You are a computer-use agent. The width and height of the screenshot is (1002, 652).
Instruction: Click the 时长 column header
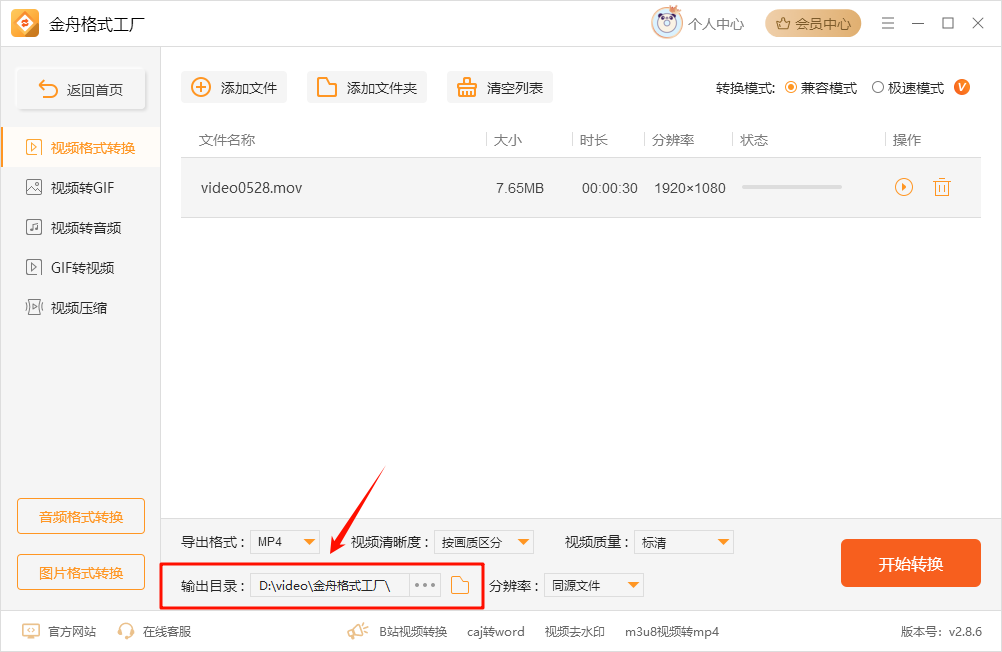594,140
